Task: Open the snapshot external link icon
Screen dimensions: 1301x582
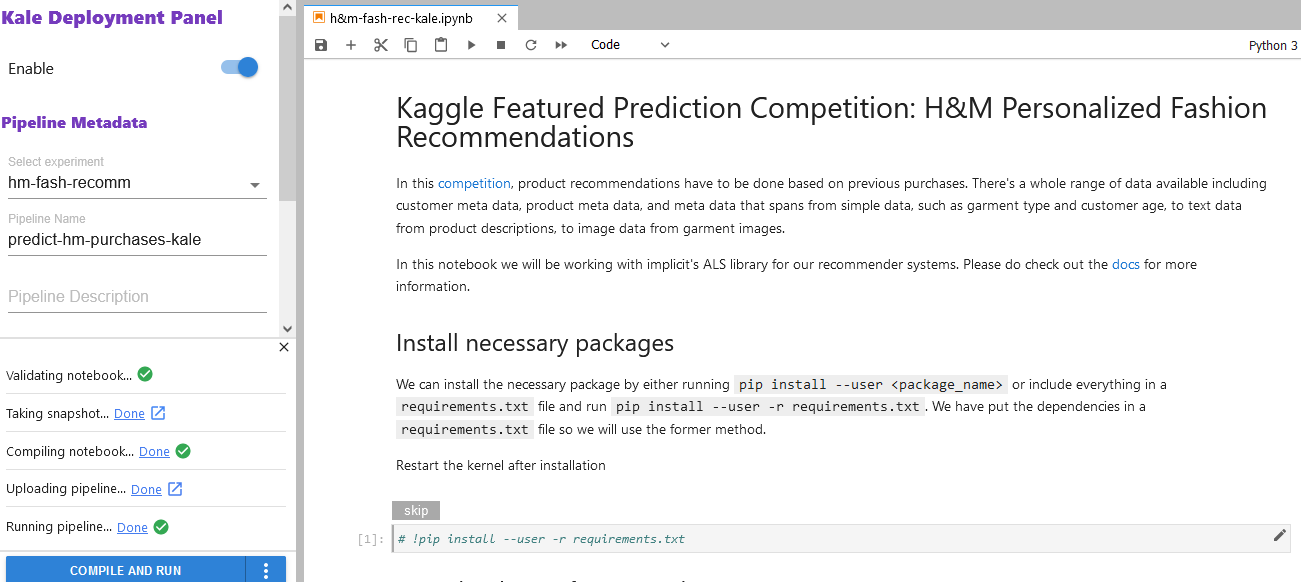Action: (158, 413)
